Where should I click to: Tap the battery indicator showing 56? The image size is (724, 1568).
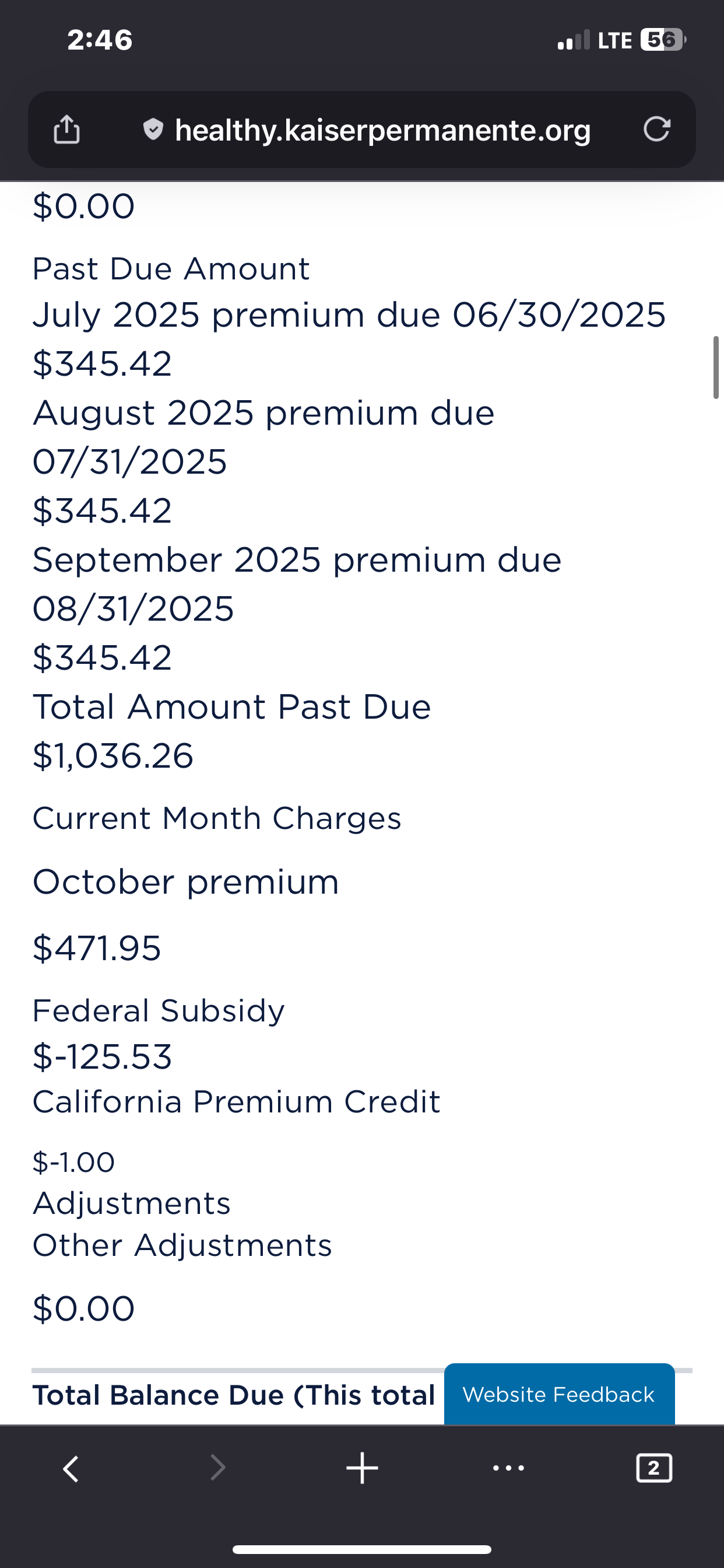662,40
